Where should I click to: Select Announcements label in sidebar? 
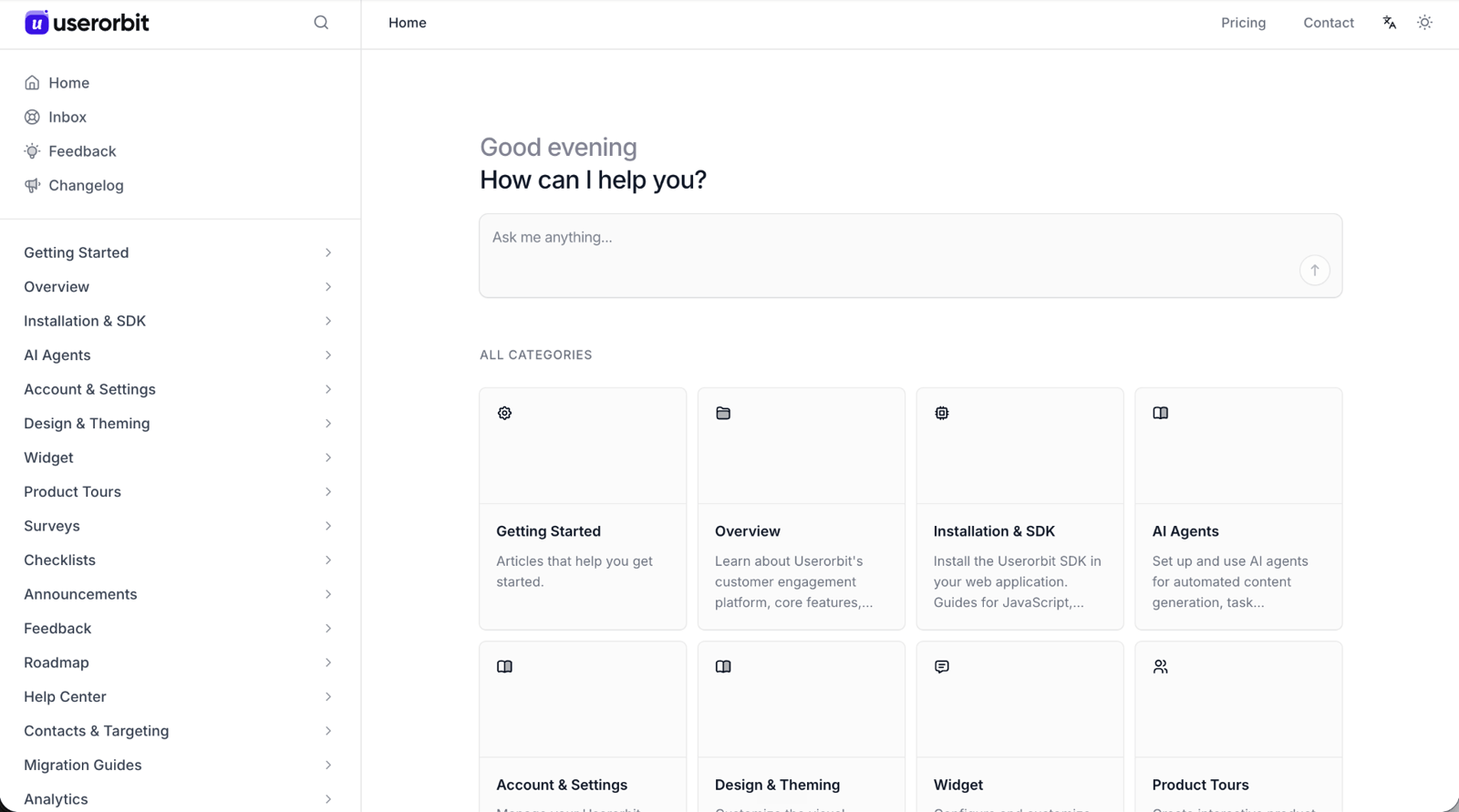click(80, 594)
